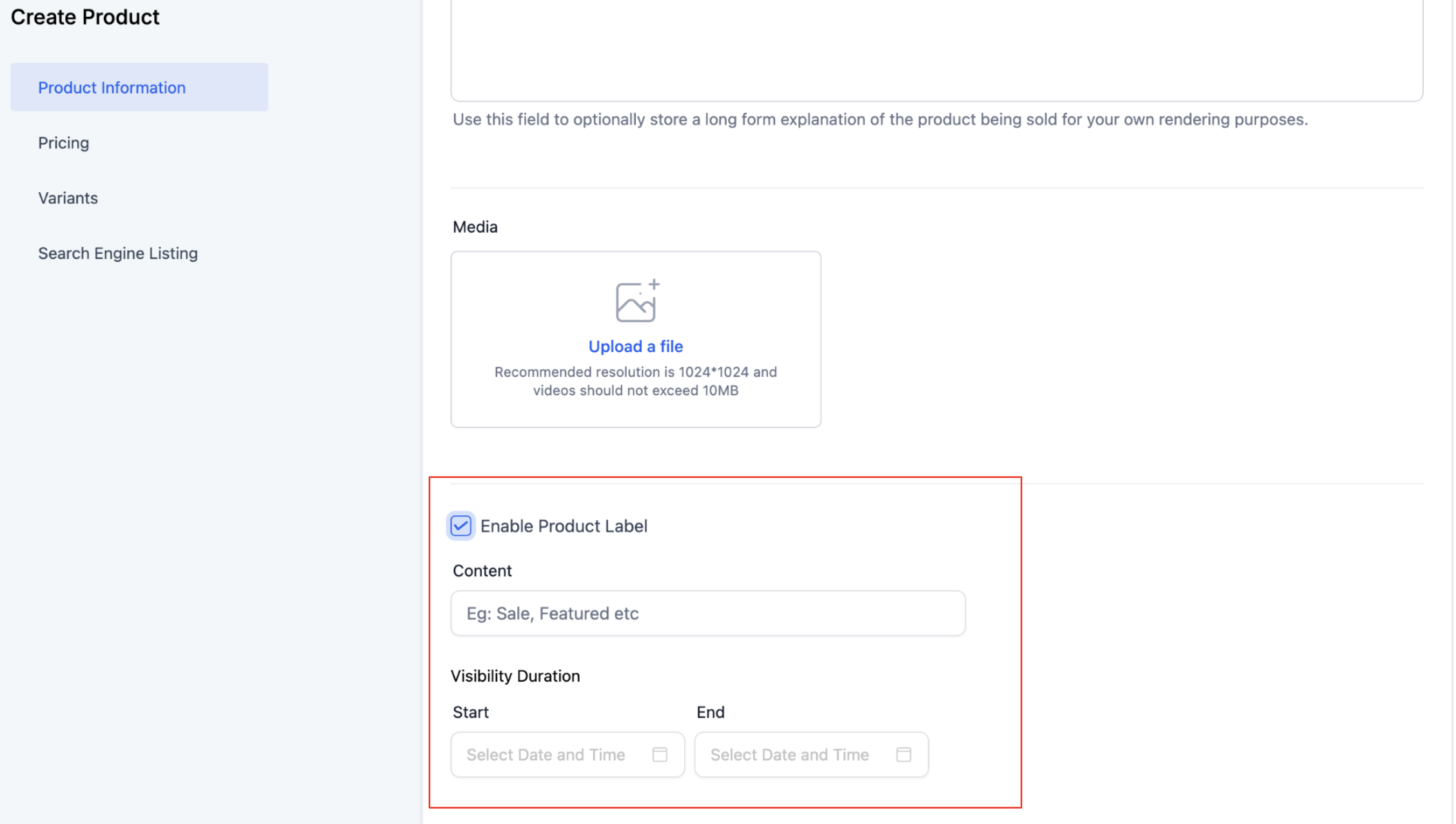Click the Media section label
Image resolution: width=1456 pixels, height=824 pixels.
[x=475, y=227]
